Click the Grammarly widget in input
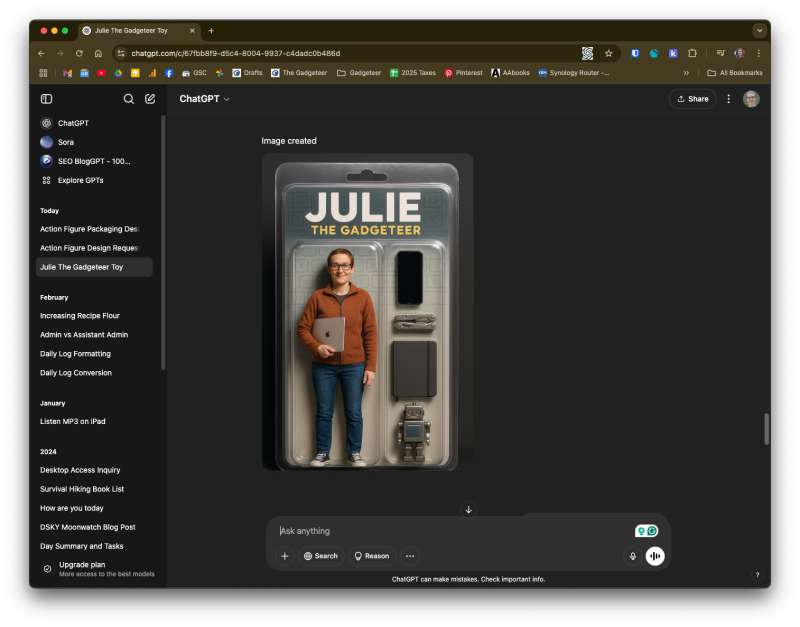The height and width of the screenshot is (627, 800). click(x=646, y=531)
